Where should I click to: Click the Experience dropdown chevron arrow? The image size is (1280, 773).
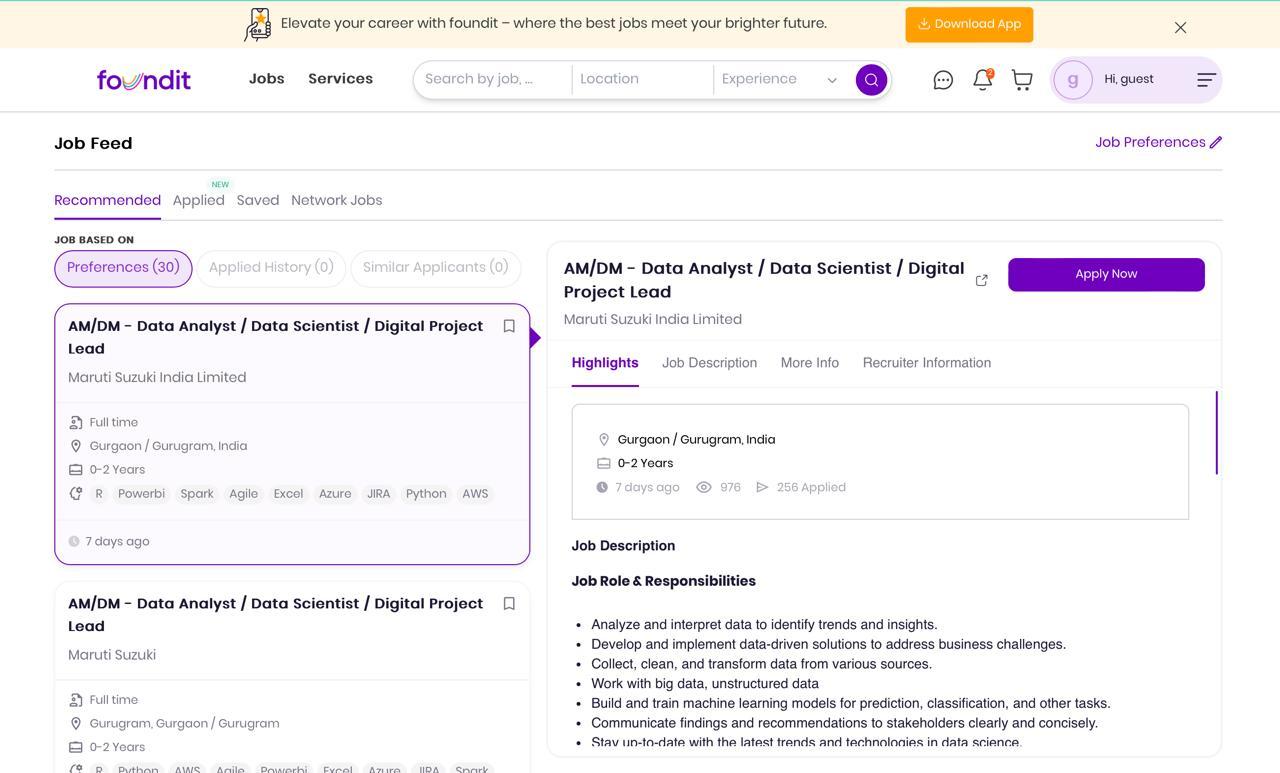[x=831, y=80]
